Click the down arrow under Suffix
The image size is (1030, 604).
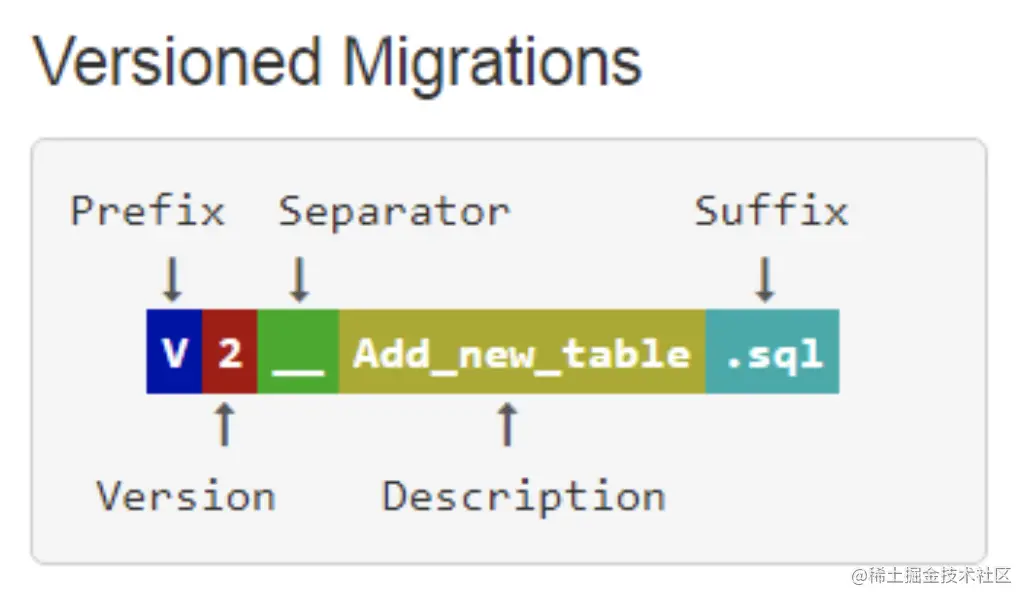pos(764,279)
